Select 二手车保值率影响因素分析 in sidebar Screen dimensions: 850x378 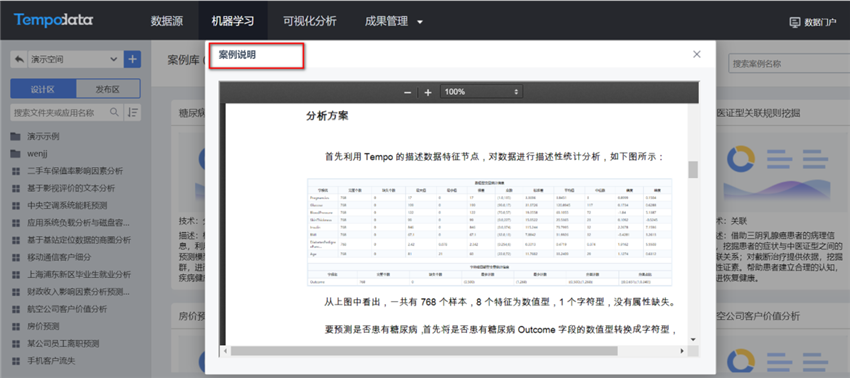[75, 171]
